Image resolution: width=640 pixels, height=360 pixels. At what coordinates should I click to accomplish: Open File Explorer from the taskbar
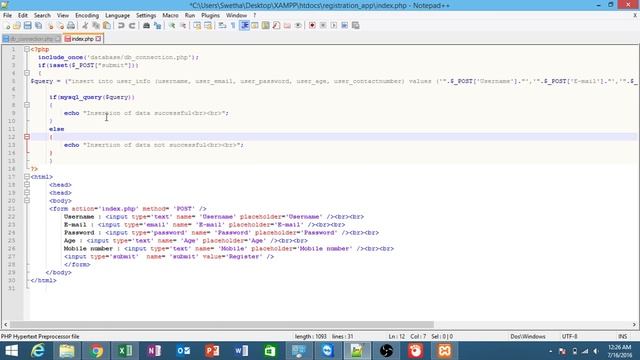67,351
